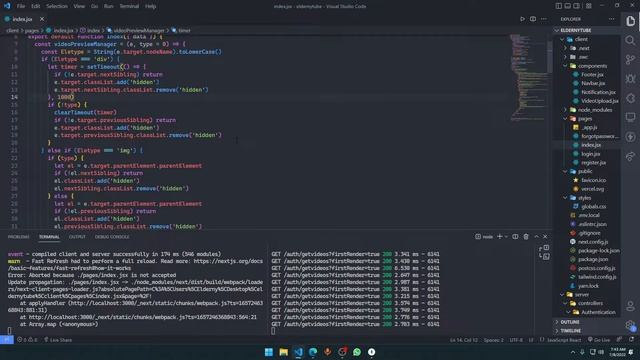Click the Spaces: 2 indentation setting

[493, 340]
